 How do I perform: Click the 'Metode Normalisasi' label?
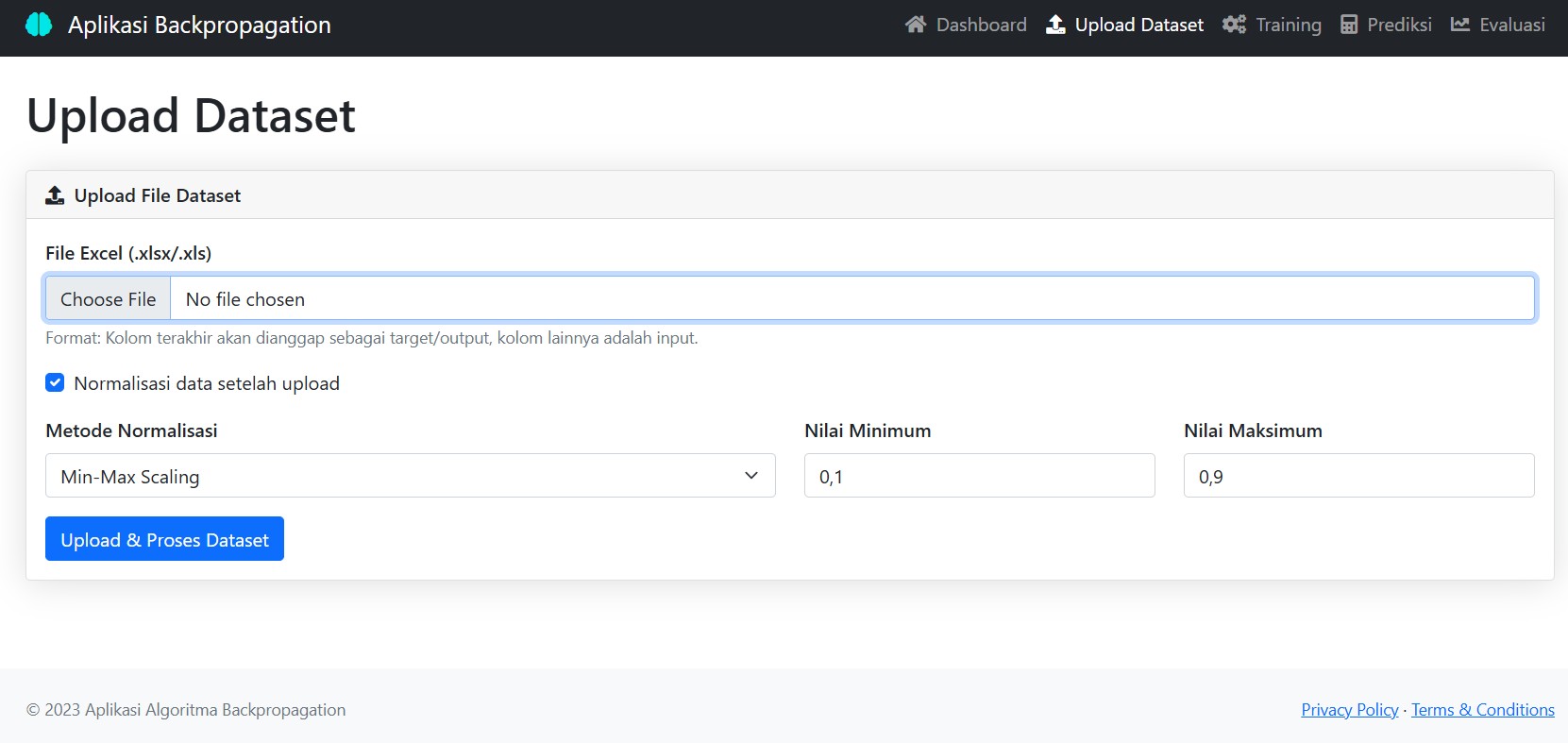click(131, 431)
